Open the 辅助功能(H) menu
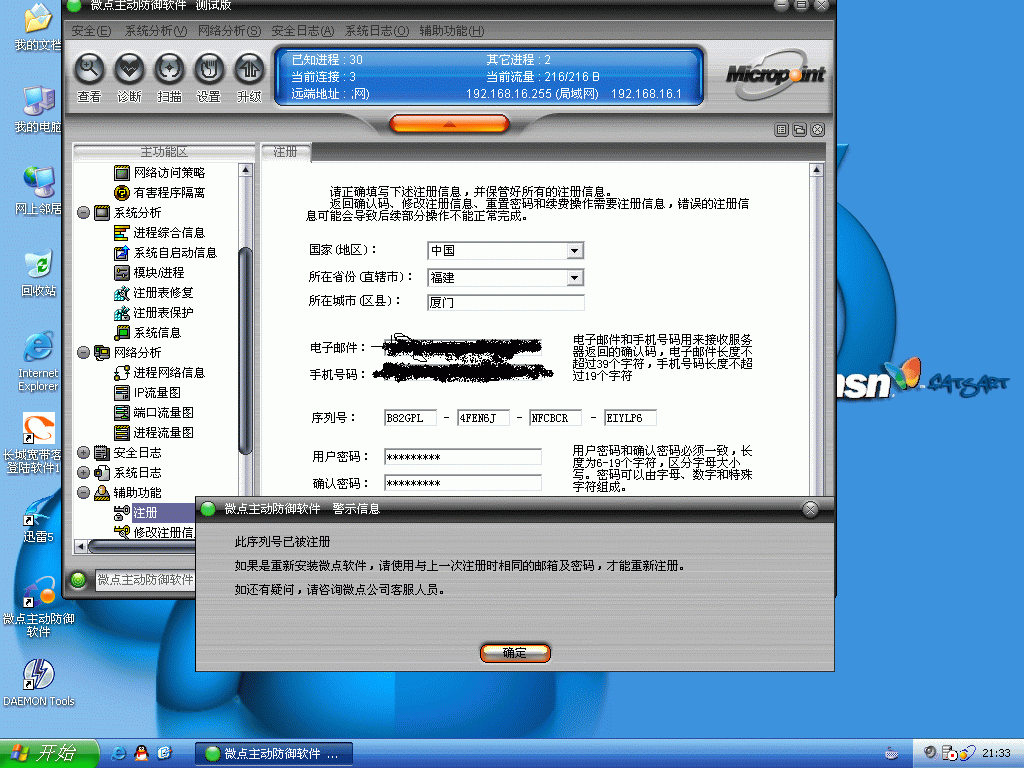The height and width of the screenshot is (768, 1024). pyautogui.click(x=452, y=31)
